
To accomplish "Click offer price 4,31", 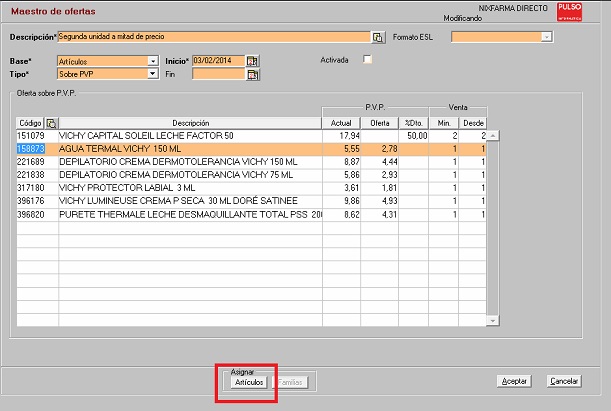I will pyautogui.click(x=389, y=215).
